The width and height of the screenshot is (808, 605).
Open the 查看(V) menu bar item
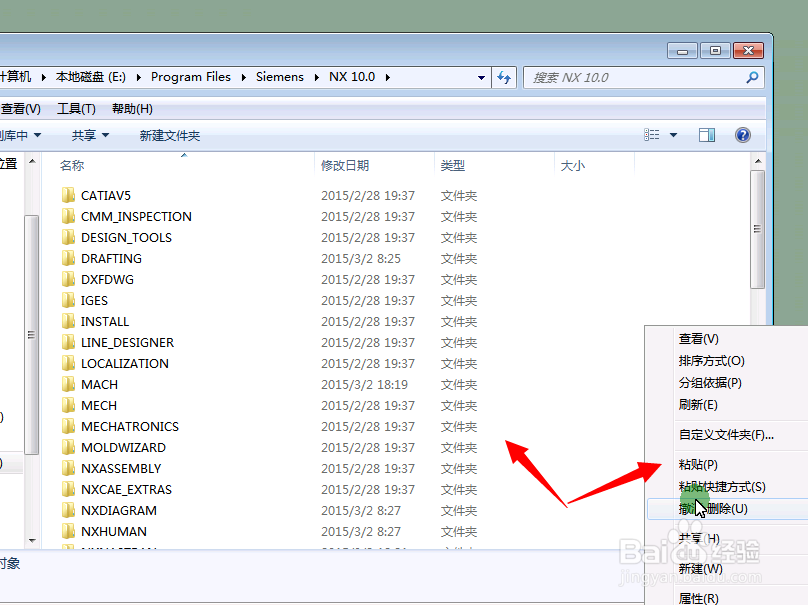click(21, 109)
